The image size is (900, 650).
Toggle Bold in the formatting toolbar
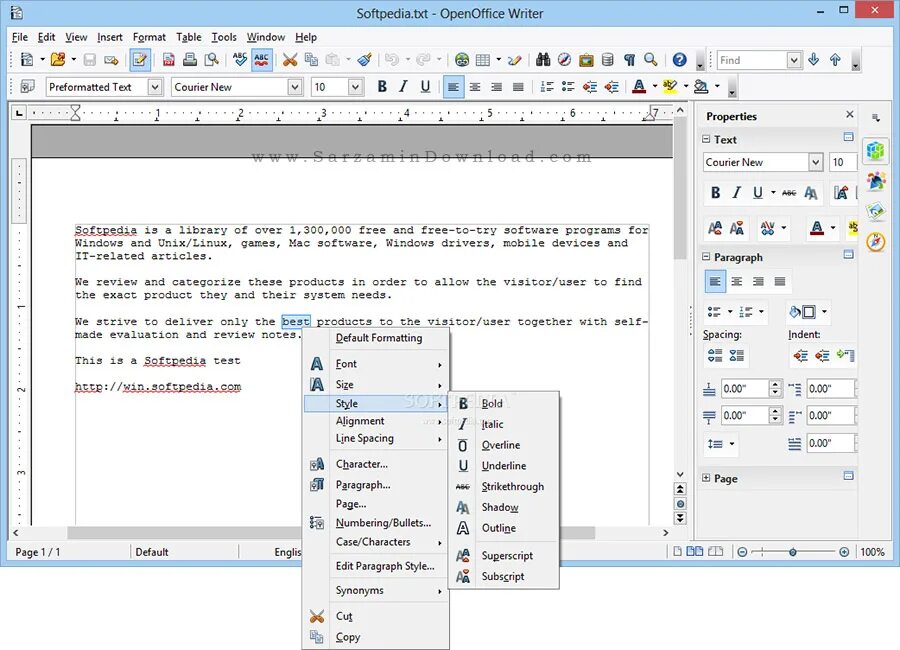382,87
